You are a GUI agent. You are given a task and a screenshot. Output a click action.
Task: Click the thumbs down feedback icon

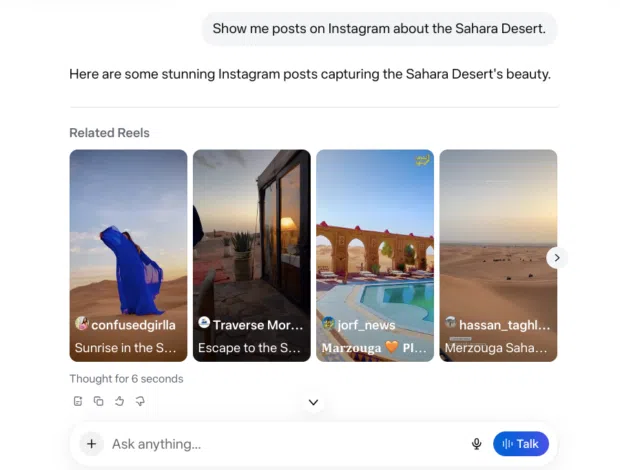coord(140,401)
